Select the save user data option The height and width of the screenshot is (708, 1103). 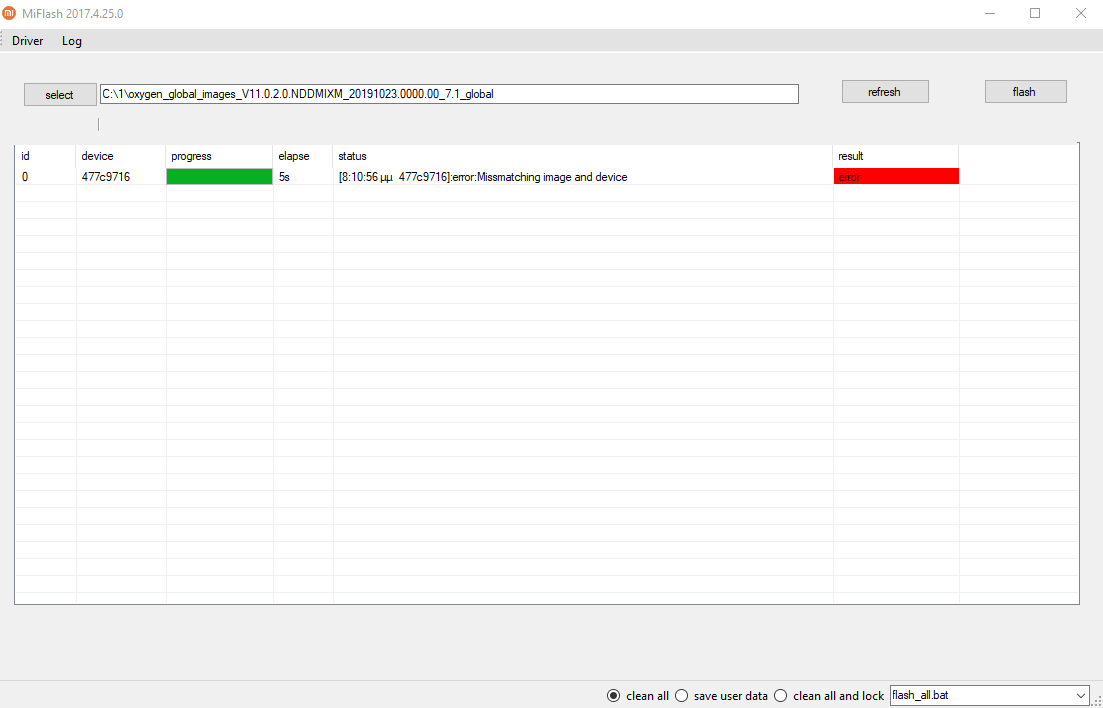pos(721,695)
